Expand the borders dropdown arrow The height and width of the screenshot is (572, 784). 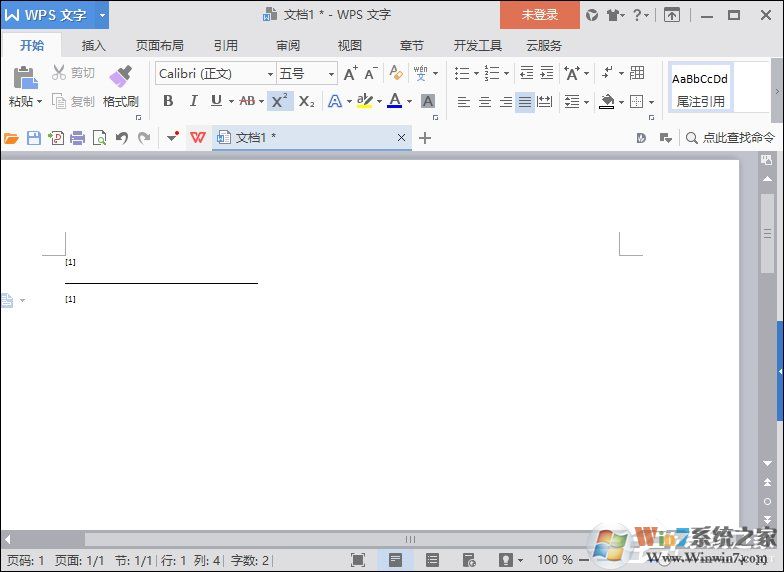(652, 102)
